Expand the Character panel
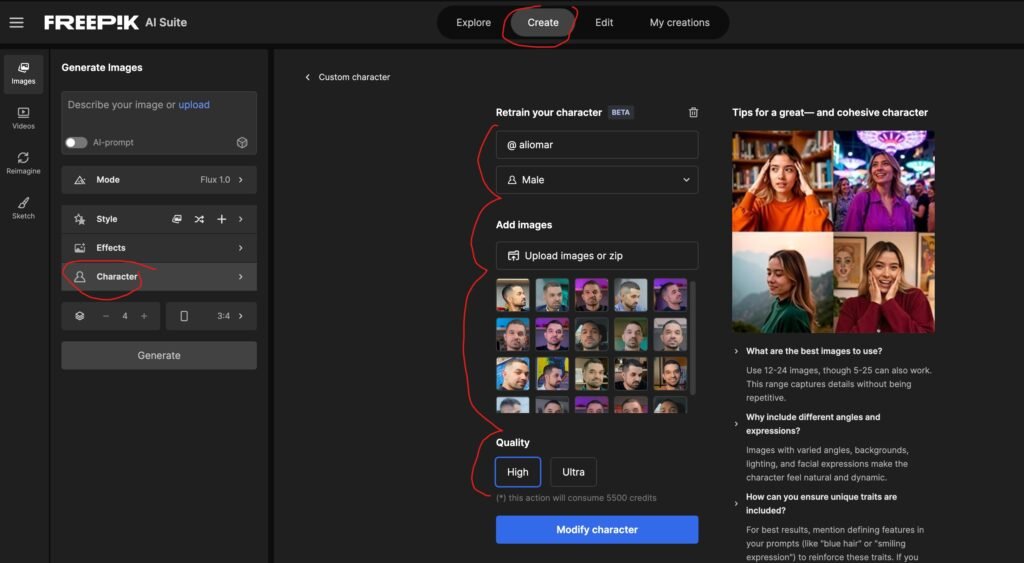The width and height of the screenshot is (1024, 563). (x=159, y=277)
